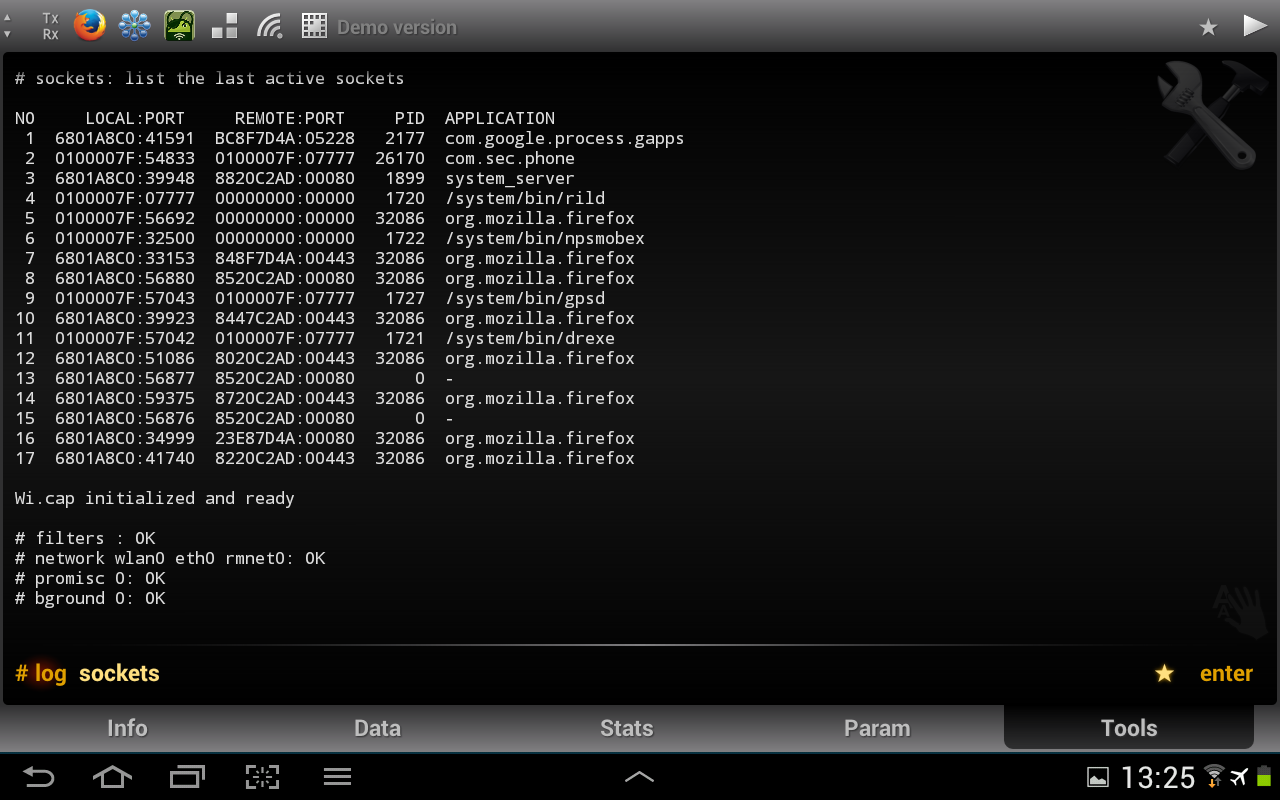Tap the star icon in the top bar
Image resolution: width=1280 pixels, height=800 pixels.
coord(1208,27)
